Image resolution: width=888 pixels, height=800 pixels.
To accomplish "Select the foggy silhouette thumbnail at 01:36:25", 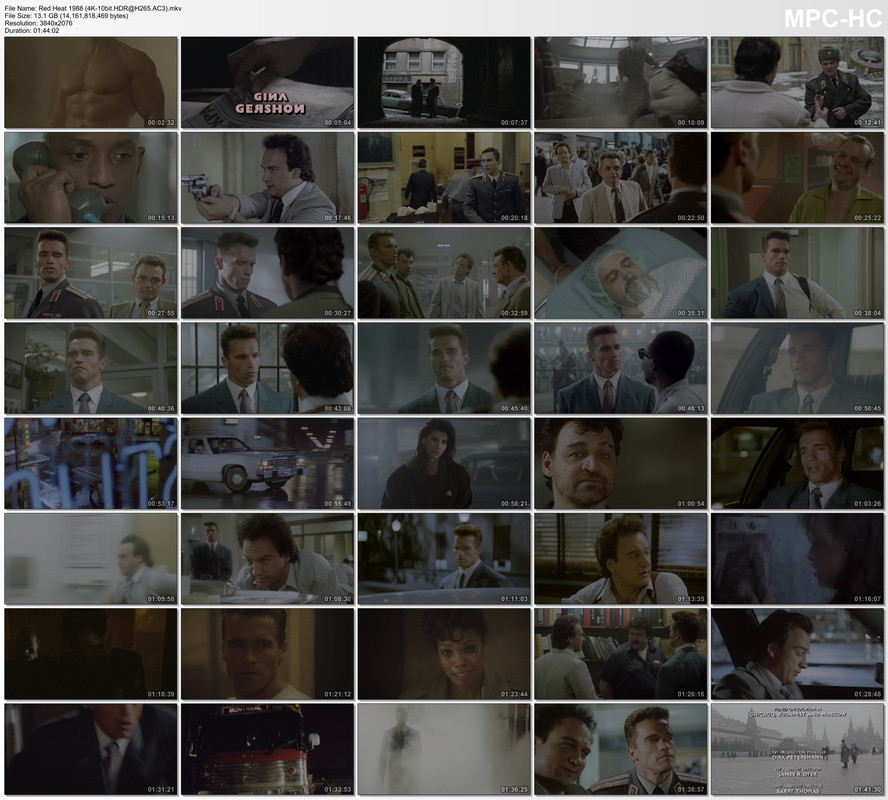I will 444,748.
